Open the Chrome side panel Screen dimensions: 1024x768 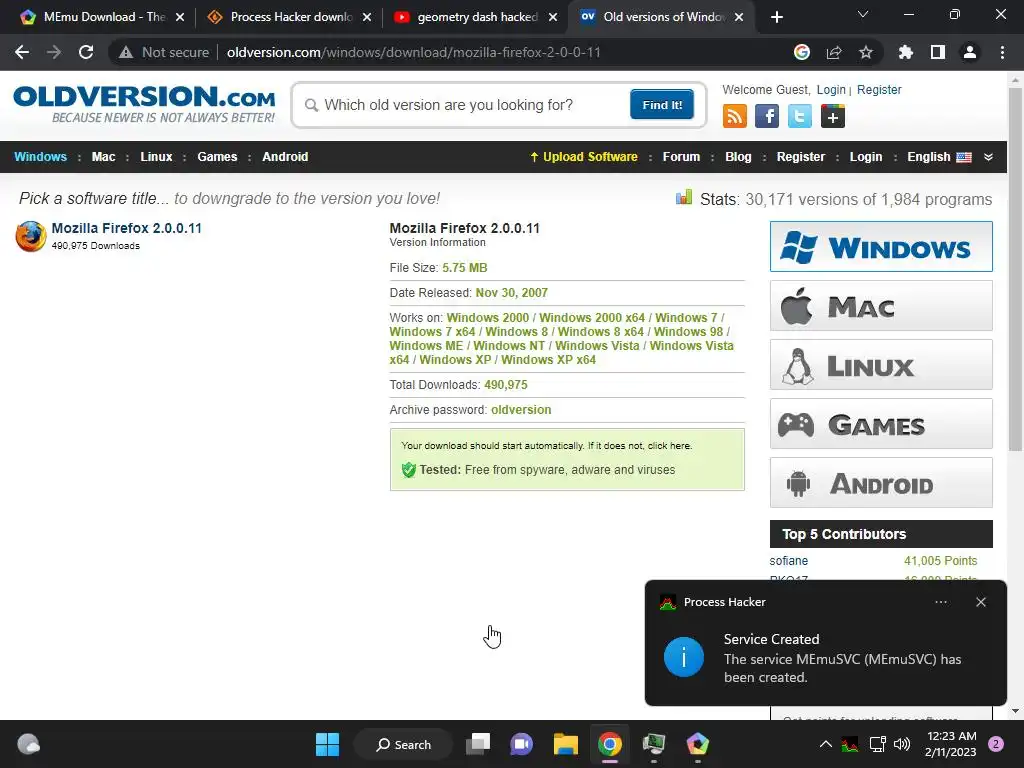pyautogui.click(x=938, y=52)
